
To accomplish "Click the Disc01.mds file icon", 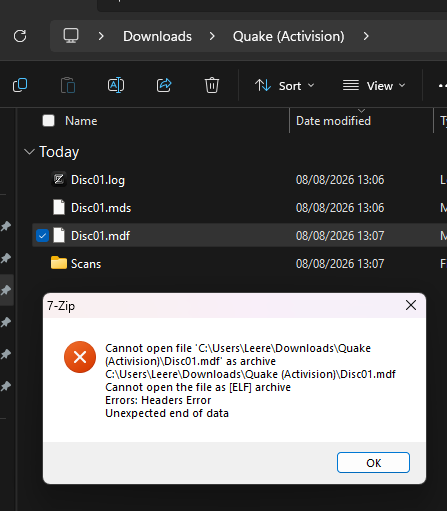I will click(59, 207).
